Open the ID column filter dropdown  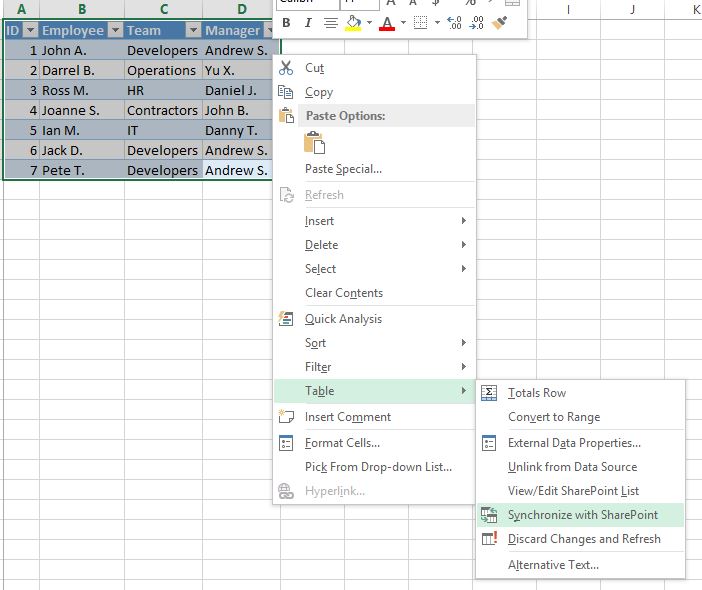click(x=30, y=30)
